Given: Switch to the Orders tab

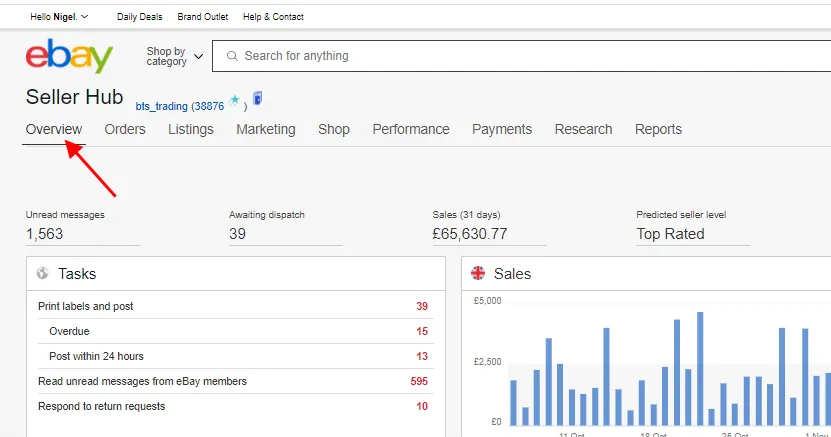Looking at the screenshot, I should pyautogui.click(x=125, y=129).
